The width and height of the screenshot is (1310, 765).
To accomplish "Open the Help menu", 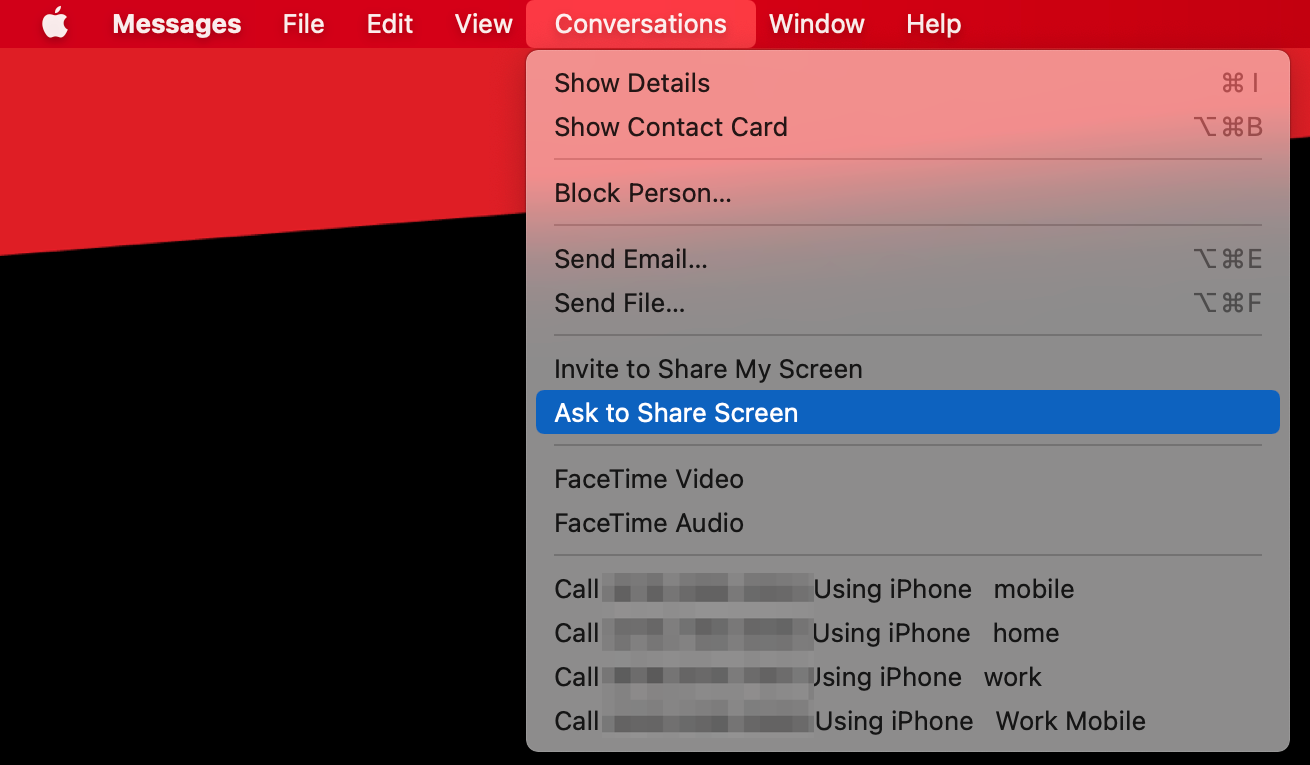I will tap(934, 24).
